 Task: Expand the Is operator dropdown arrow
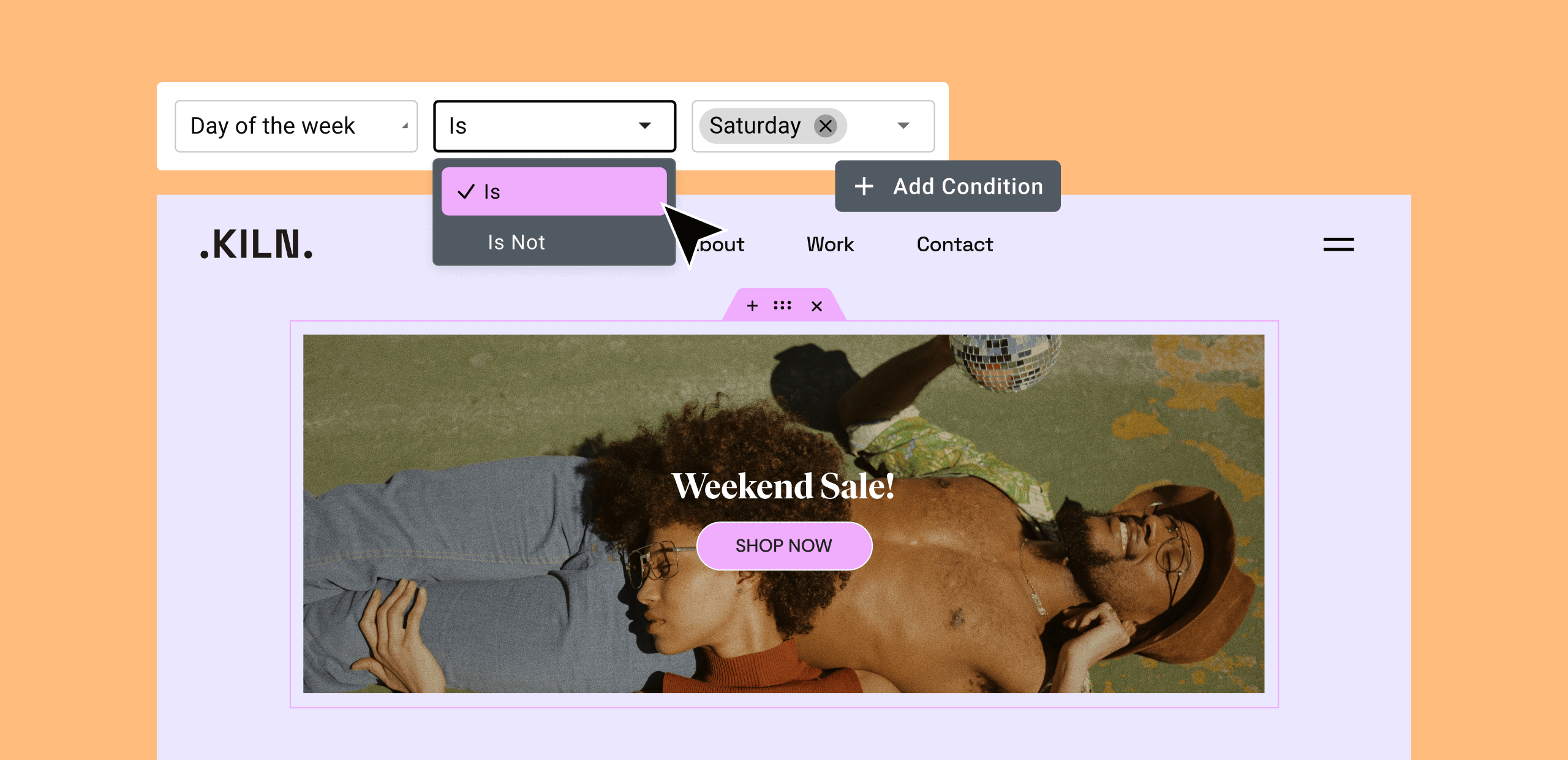644,126
